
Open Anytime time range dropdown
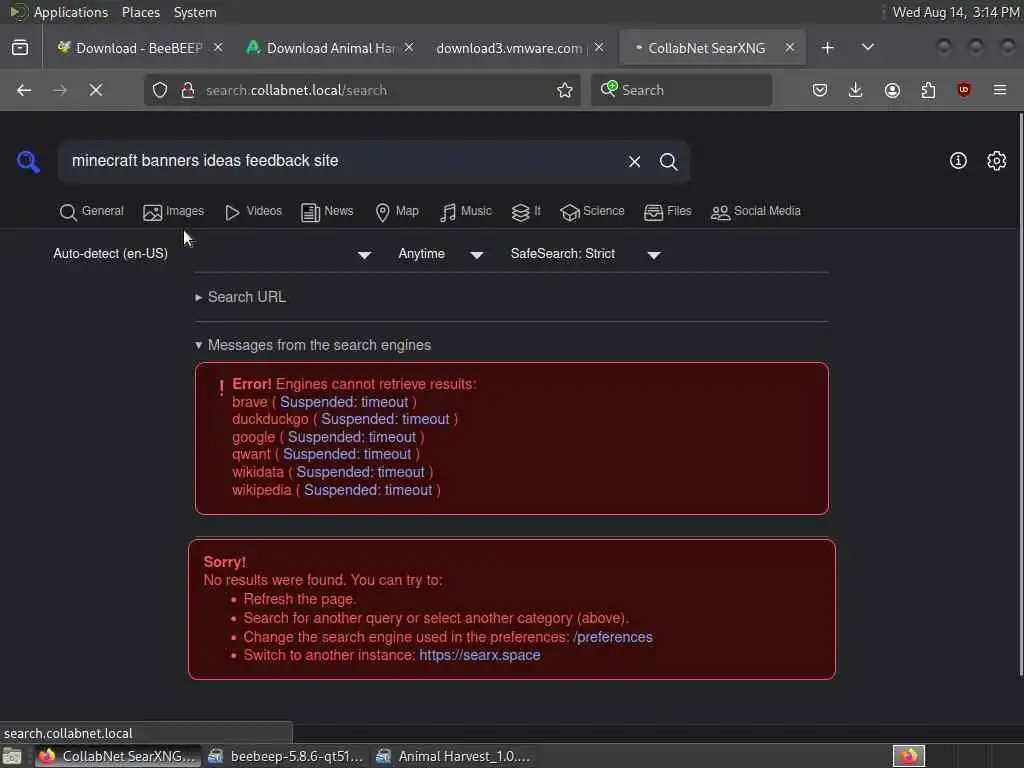(441, 254)
